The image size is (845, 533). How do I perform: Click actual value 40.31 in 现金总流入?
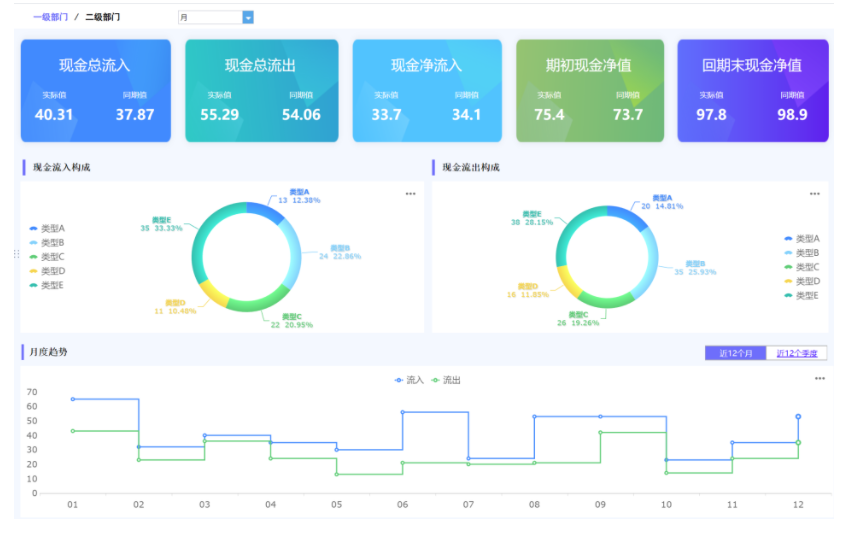coord(54,115)
